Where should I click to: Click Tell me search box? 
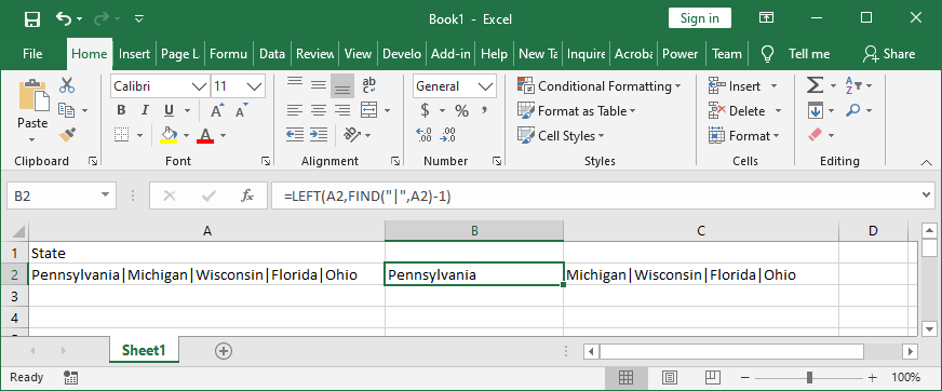coord(795,54)
